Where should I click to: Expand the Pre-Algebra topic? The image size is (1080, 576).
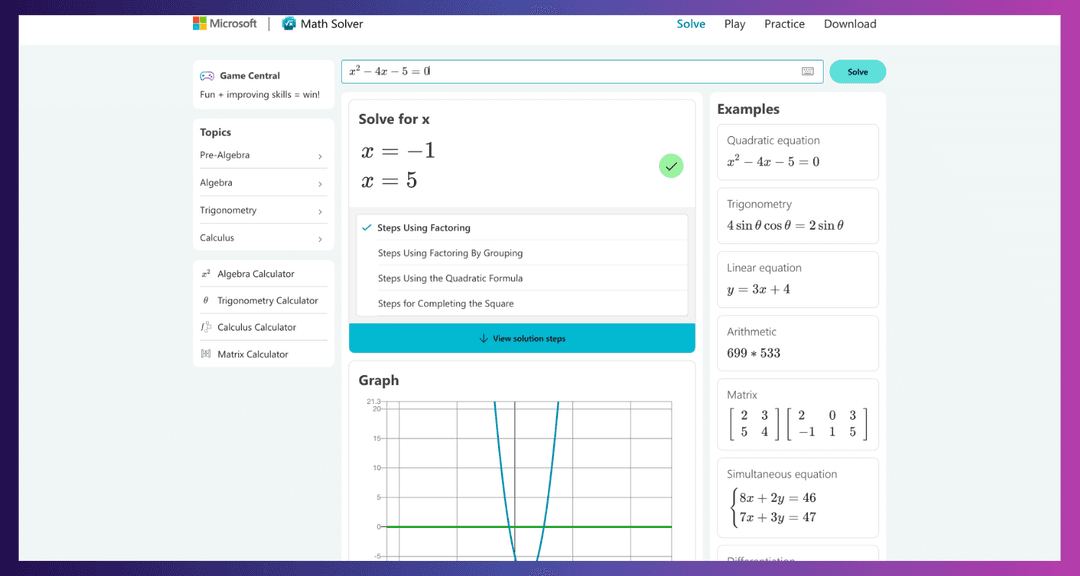[318, 156]
